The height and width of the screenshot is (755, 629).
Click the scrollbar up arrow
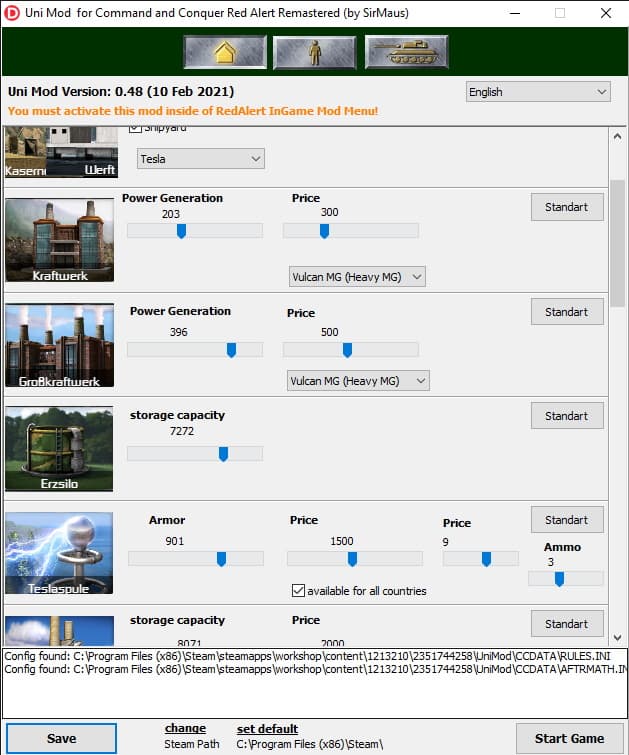[x=617, y=137]
